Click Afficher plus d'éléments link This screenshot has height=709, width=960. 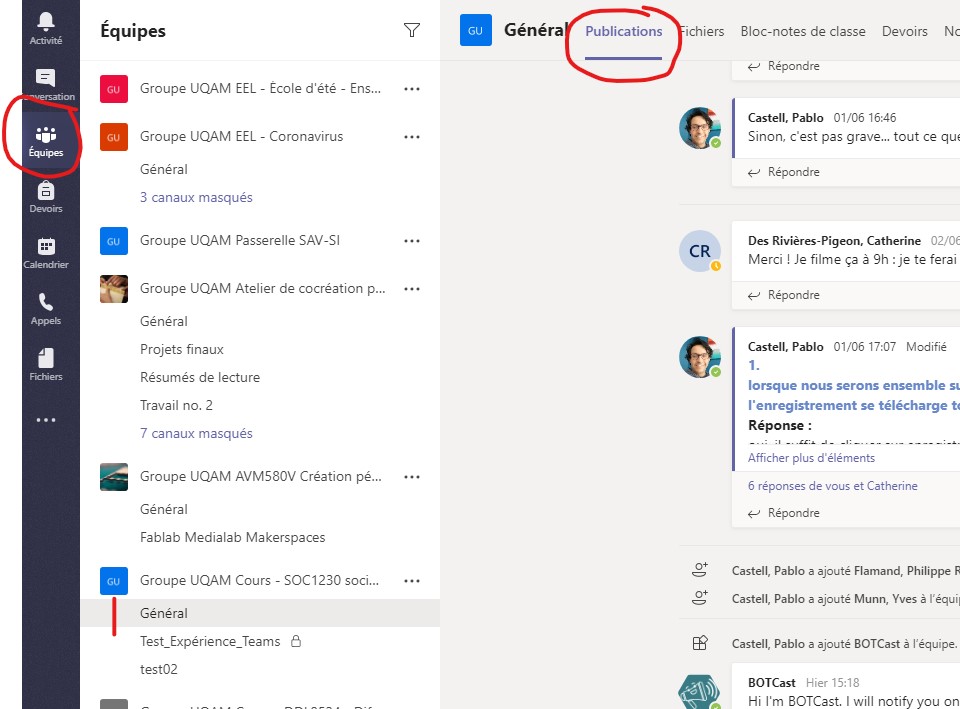(x=811, y=458)
